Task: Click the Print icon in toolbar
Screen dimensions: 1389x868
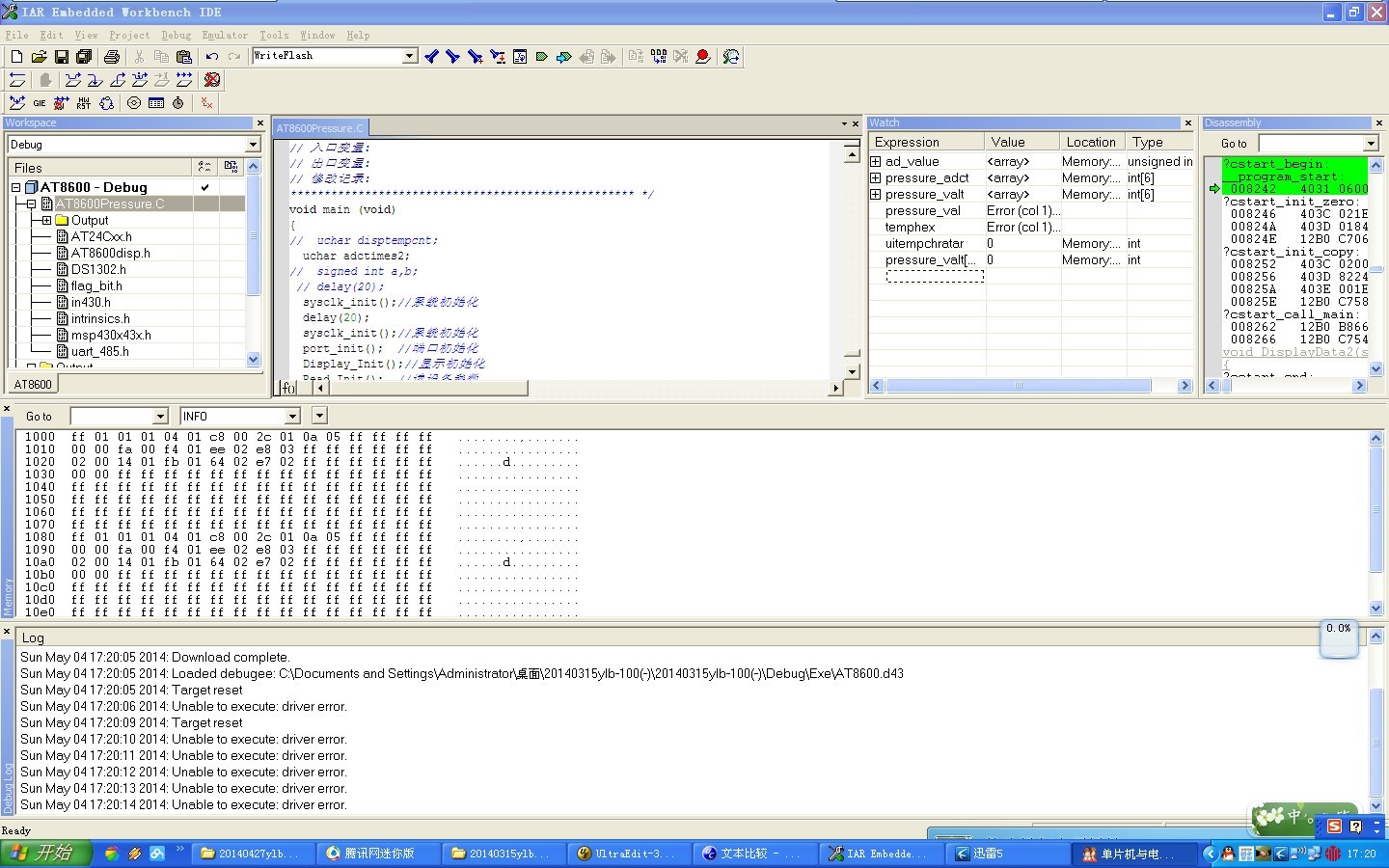Action: click(x=112, y=57)
